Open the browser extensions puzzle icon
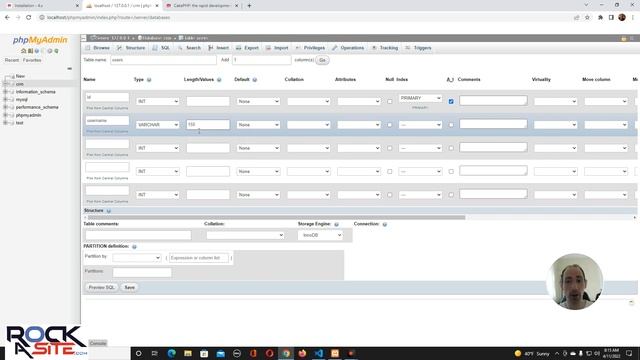 (x=600, y=18)
